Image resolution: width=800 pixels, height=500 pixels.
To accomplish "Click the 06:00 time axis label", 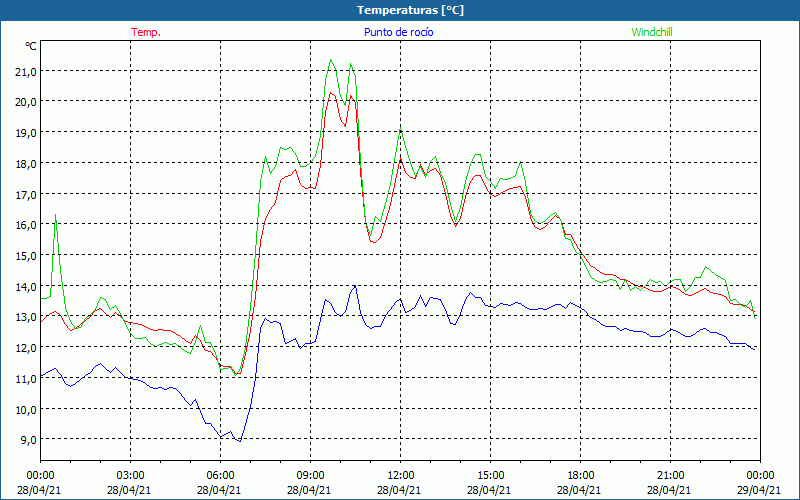I will [220, 476].
